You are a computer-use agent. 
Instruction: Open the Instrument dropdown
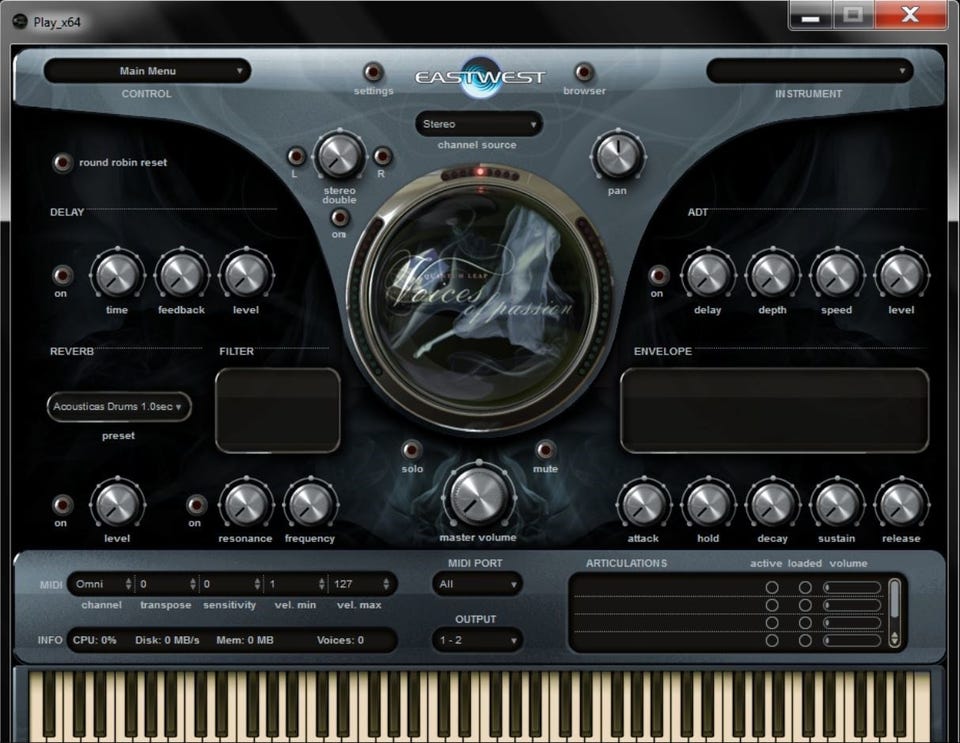pyautogui.click(x=809, y=71)
